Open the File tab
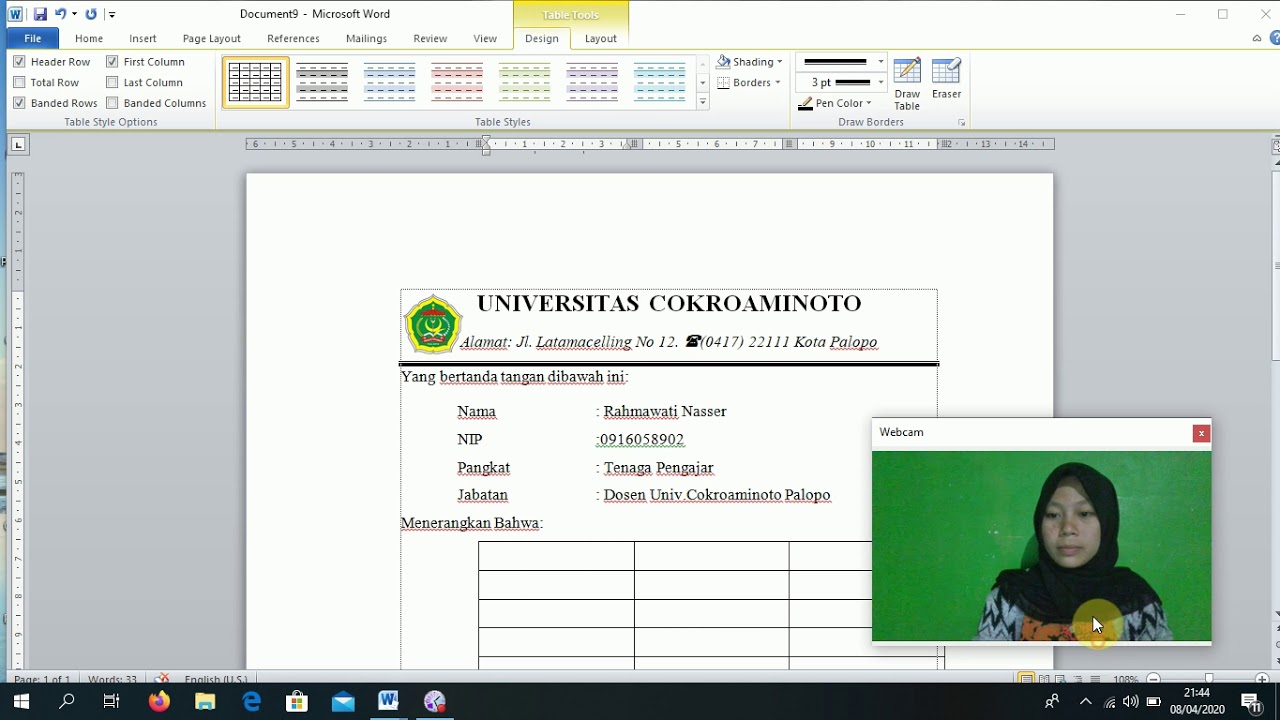 pos(33,38)
